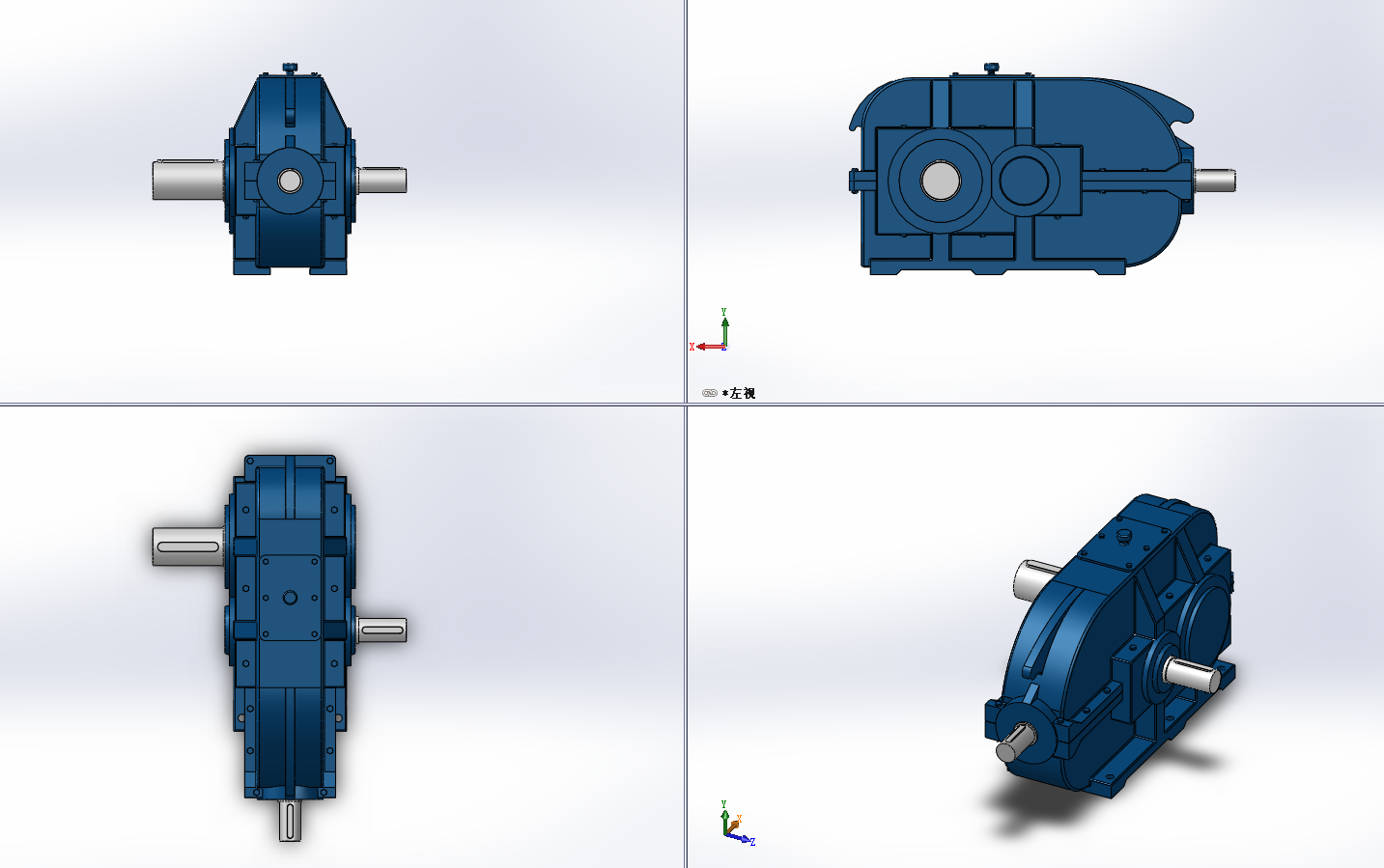Select the gearbox top view in the bottom-left viewport

(280, 647)
